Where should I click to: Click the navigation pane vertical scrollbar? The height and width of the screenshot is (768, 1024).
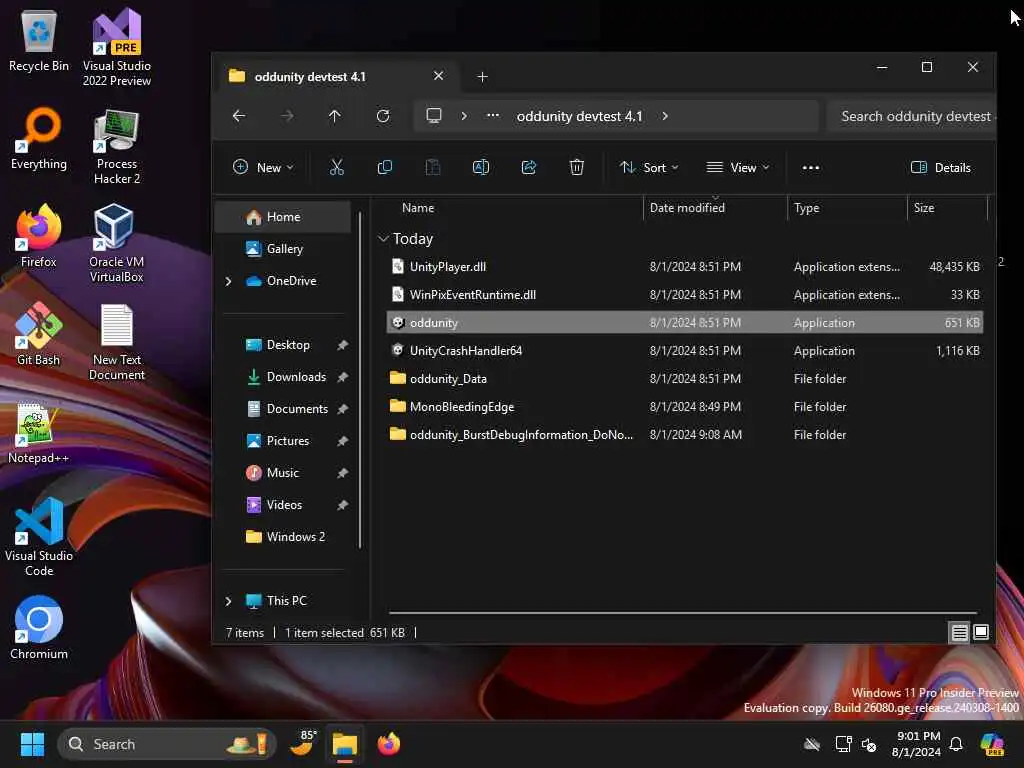click(360, 379)
